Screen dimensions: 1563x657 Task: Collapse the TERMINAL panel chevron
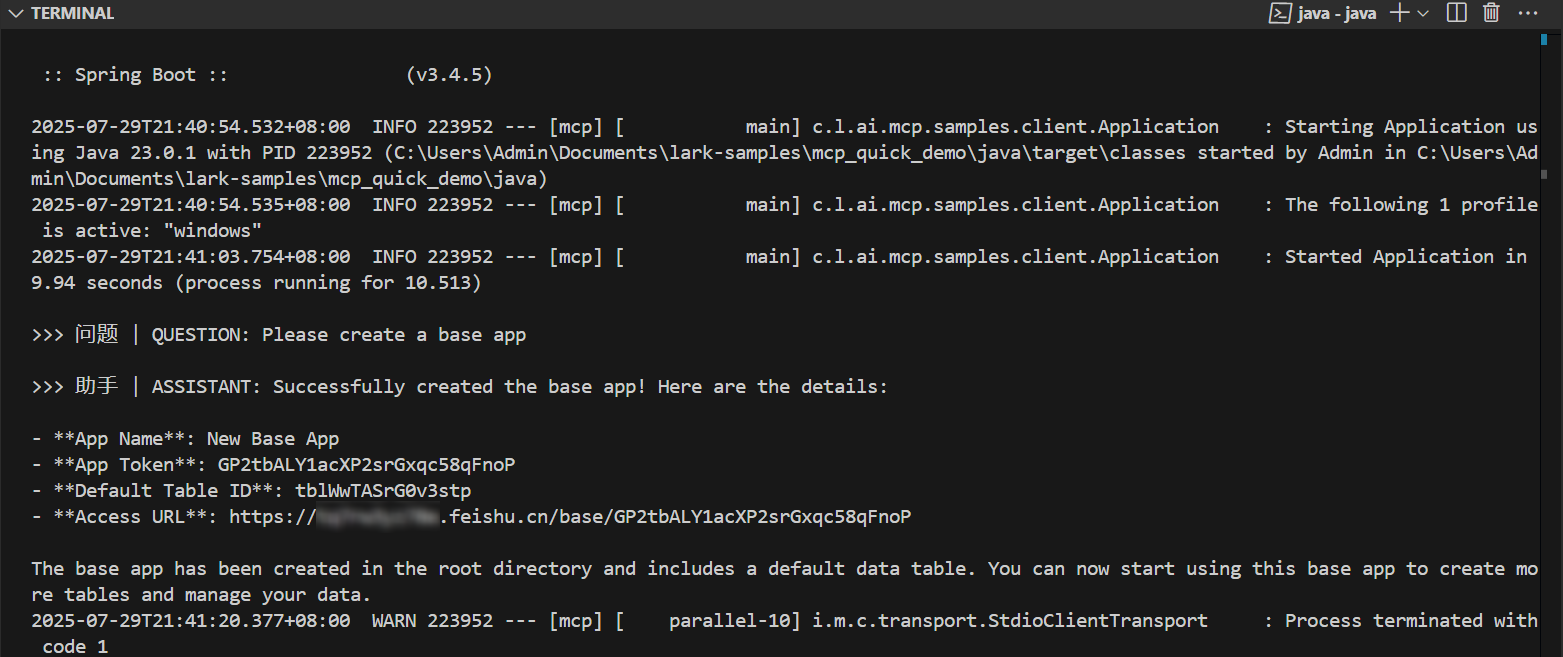[15, 13]
